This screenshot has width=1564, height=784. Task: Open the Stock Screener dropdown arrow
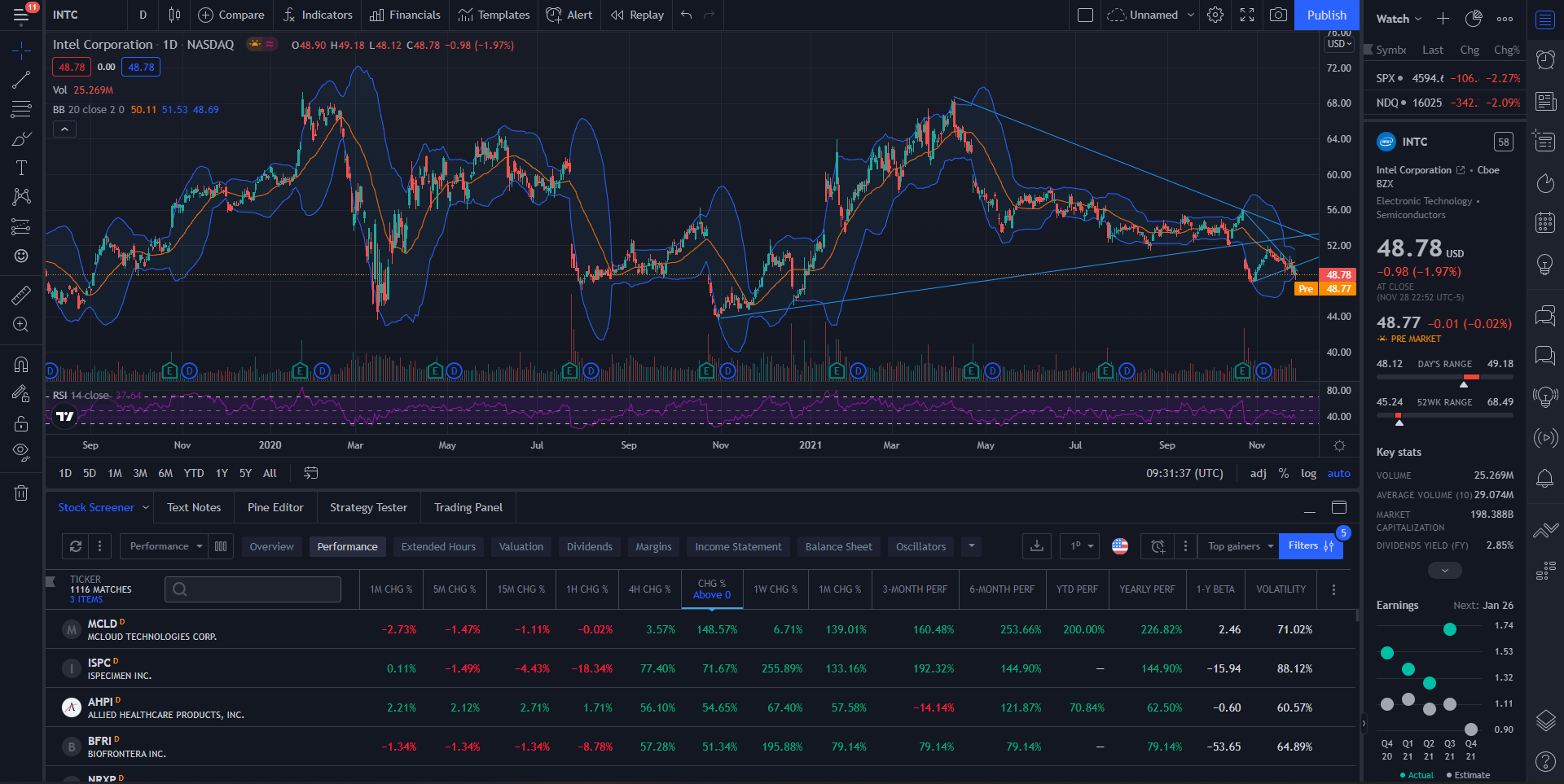146,507
